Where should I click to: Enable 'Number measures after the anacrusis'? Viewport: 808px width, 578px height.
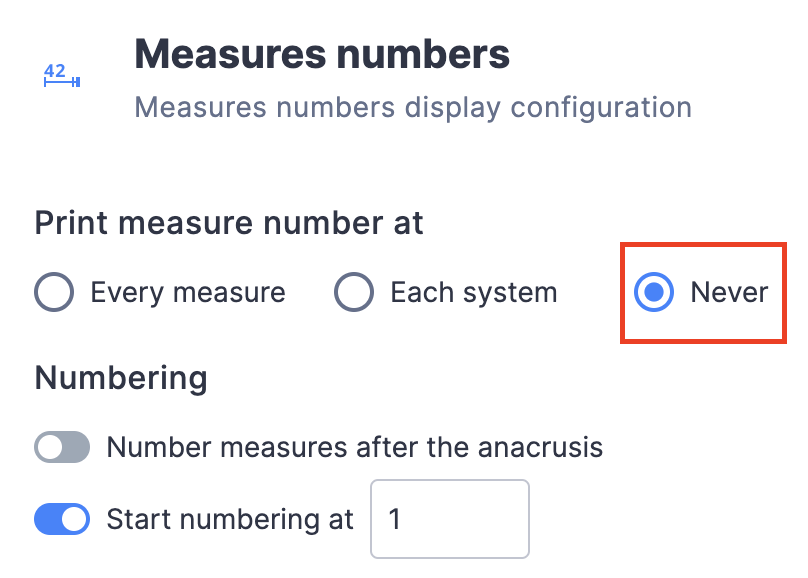[62, 447]
